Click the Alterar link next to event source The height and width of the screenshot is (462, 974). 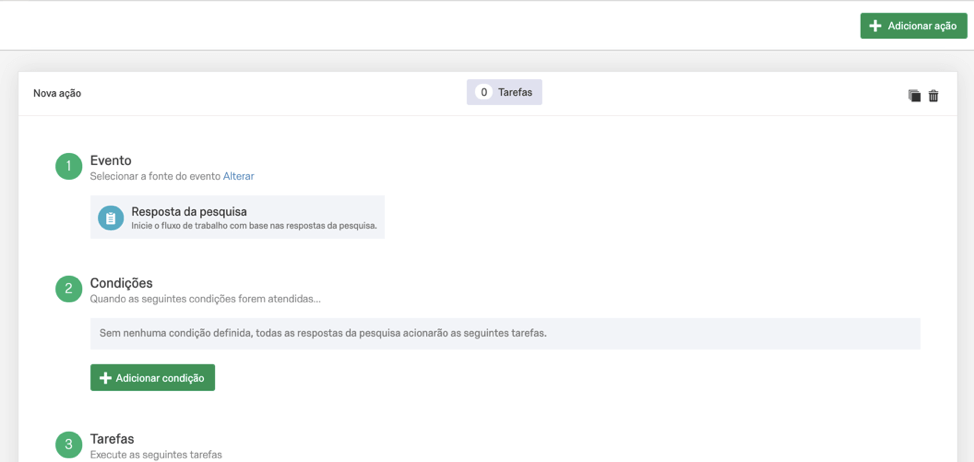click(x=239, y=176)
